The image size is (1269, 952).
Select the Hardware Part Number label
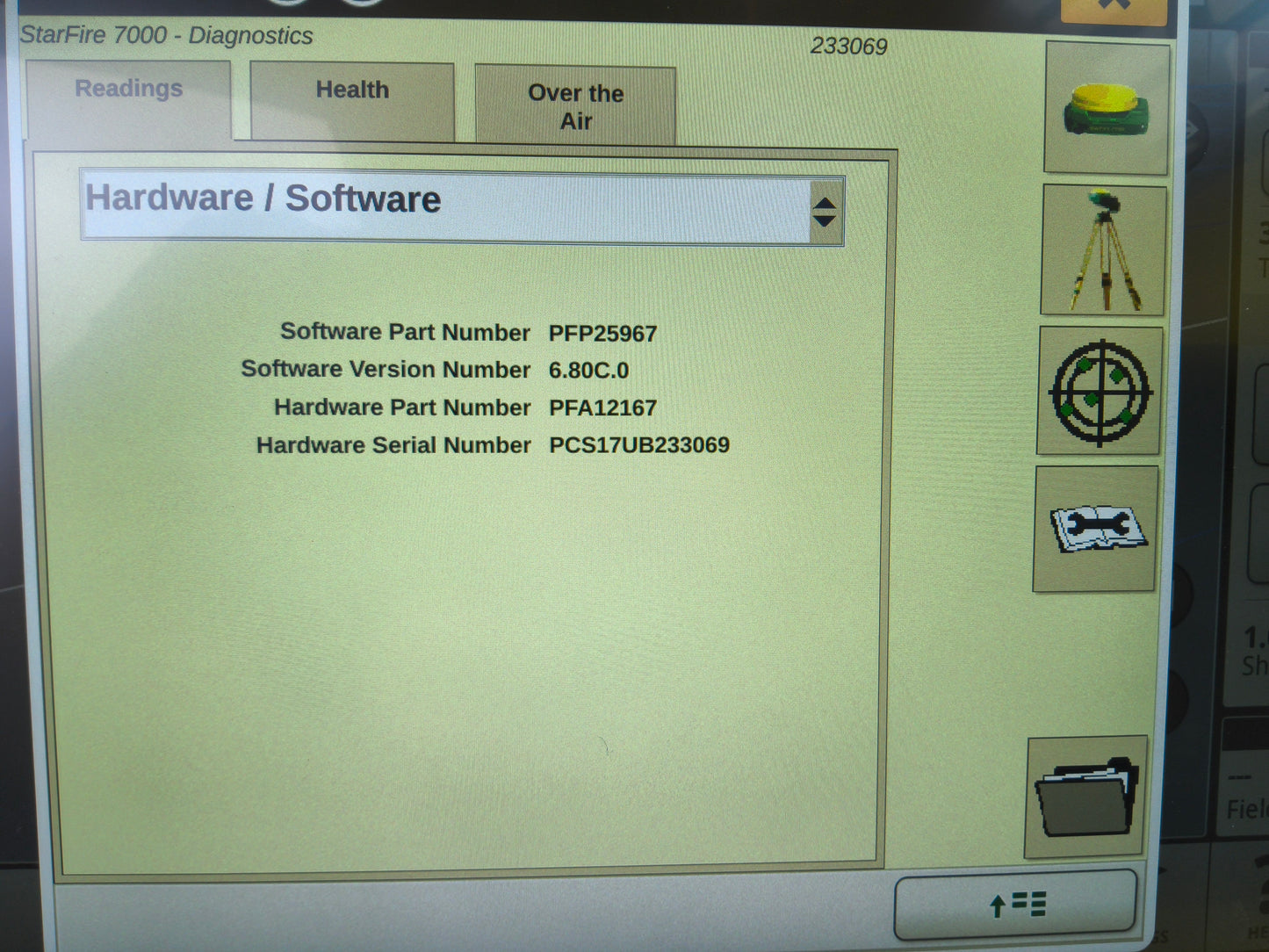coord(402,407)
